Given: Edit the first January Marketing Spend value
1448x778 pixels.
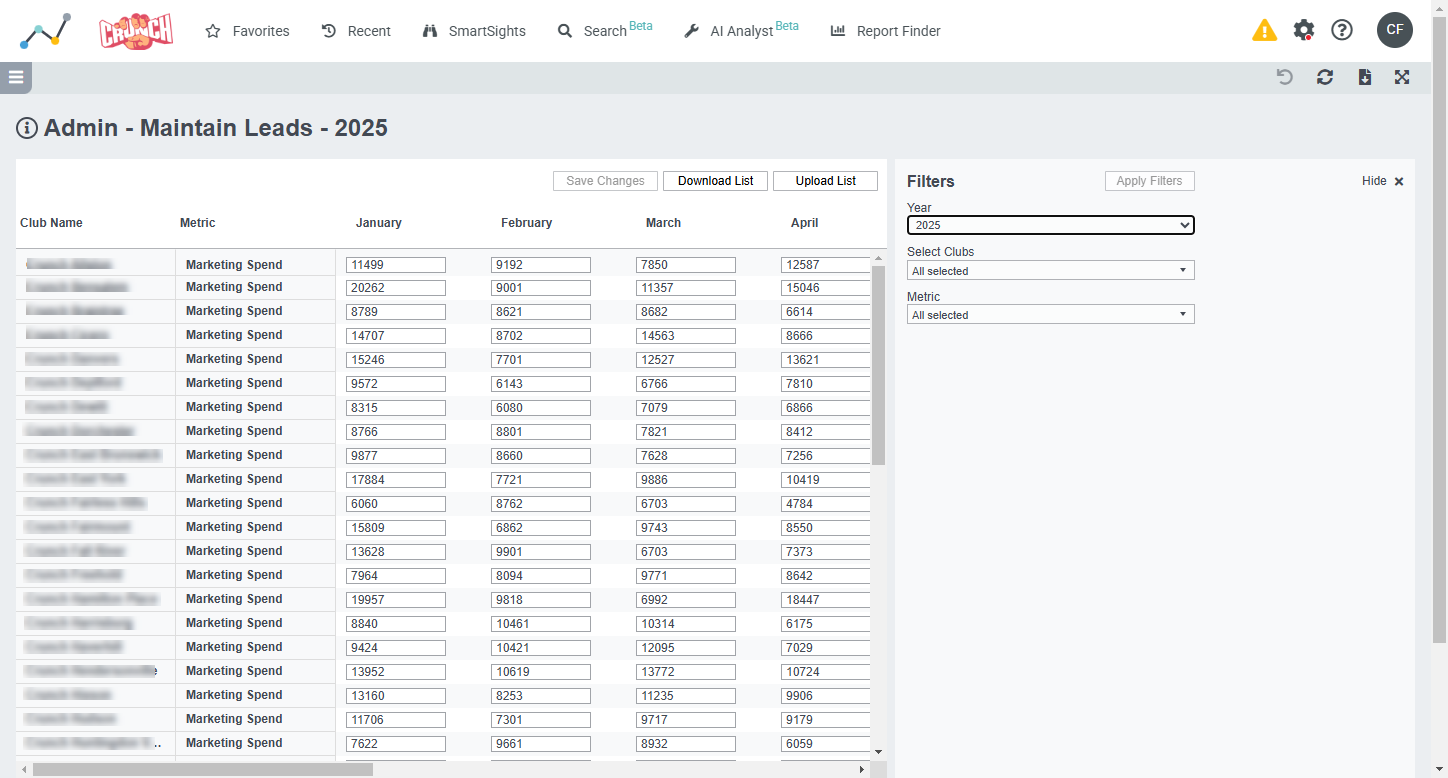Looking at the screenshot, I should coord(395,264).
